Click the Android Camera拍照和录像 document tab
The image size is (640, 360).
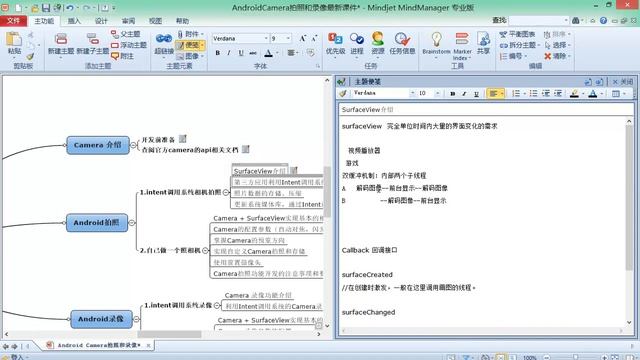pos(99,345)
